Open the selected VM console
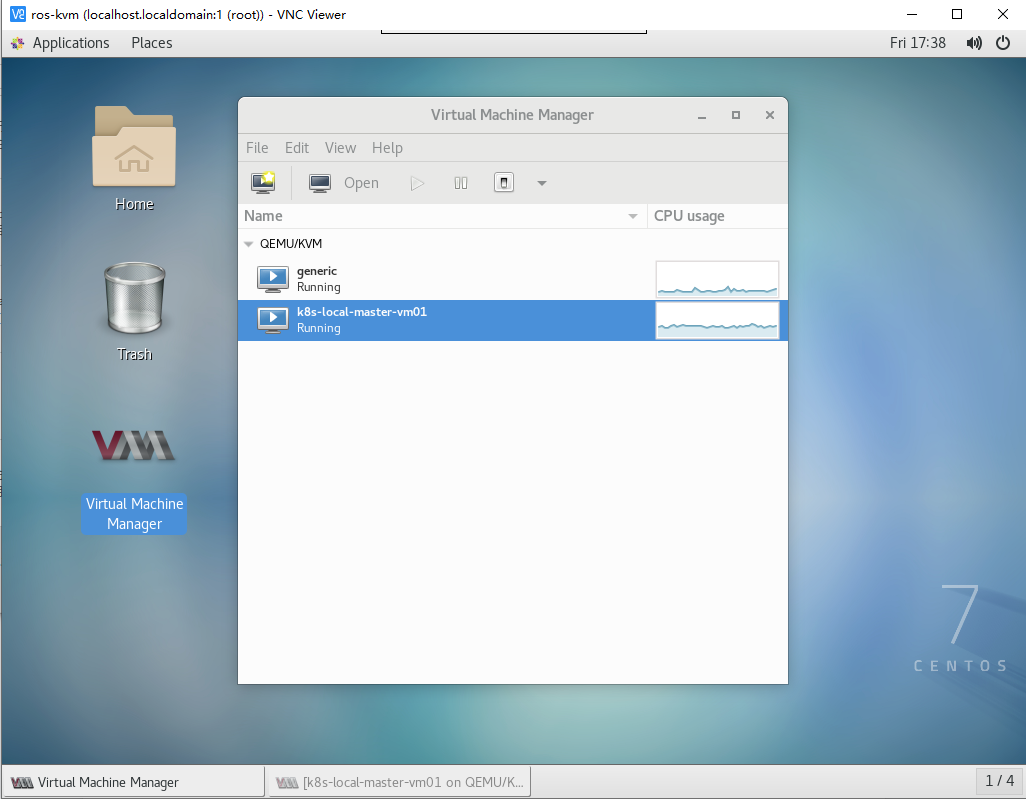Image resolution: width=1026 pixels, height=799 pixels. [344, 183]
